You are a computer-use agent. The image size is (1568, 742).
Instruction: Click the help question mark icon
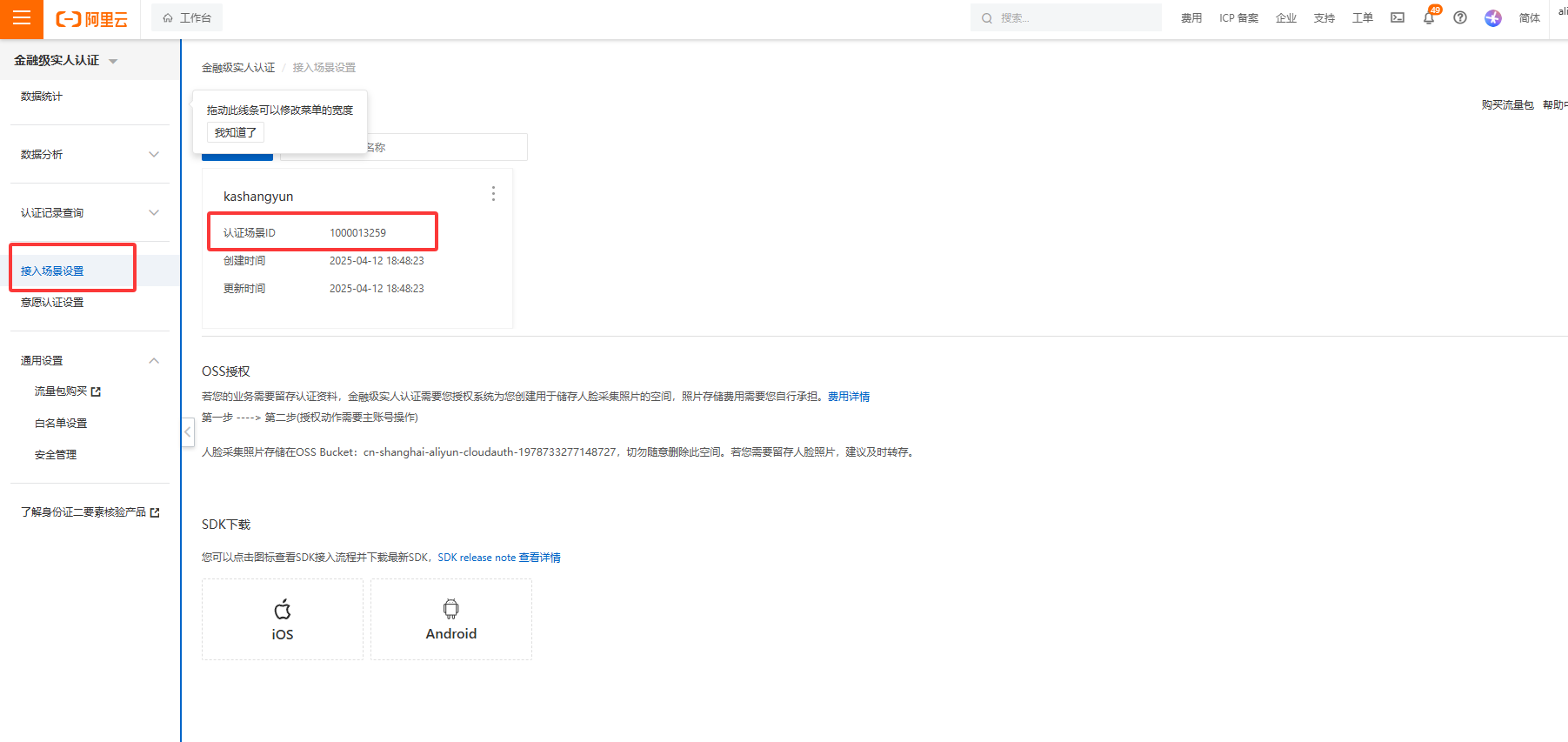pos(1460,17)
